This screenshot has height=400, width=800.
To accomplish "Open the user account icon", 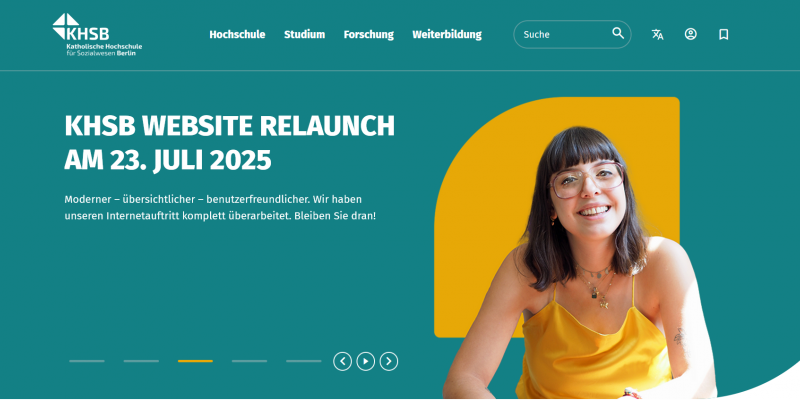I will tap(690, 34).
